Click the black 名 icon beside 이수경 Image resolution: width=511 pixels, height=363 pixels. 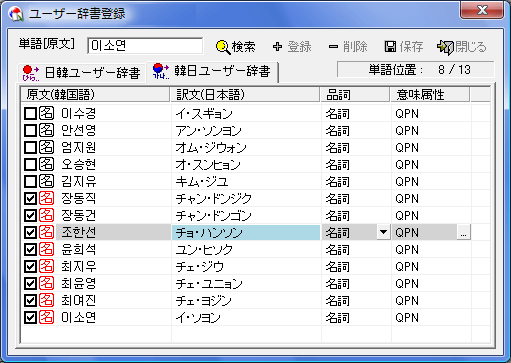46,113
